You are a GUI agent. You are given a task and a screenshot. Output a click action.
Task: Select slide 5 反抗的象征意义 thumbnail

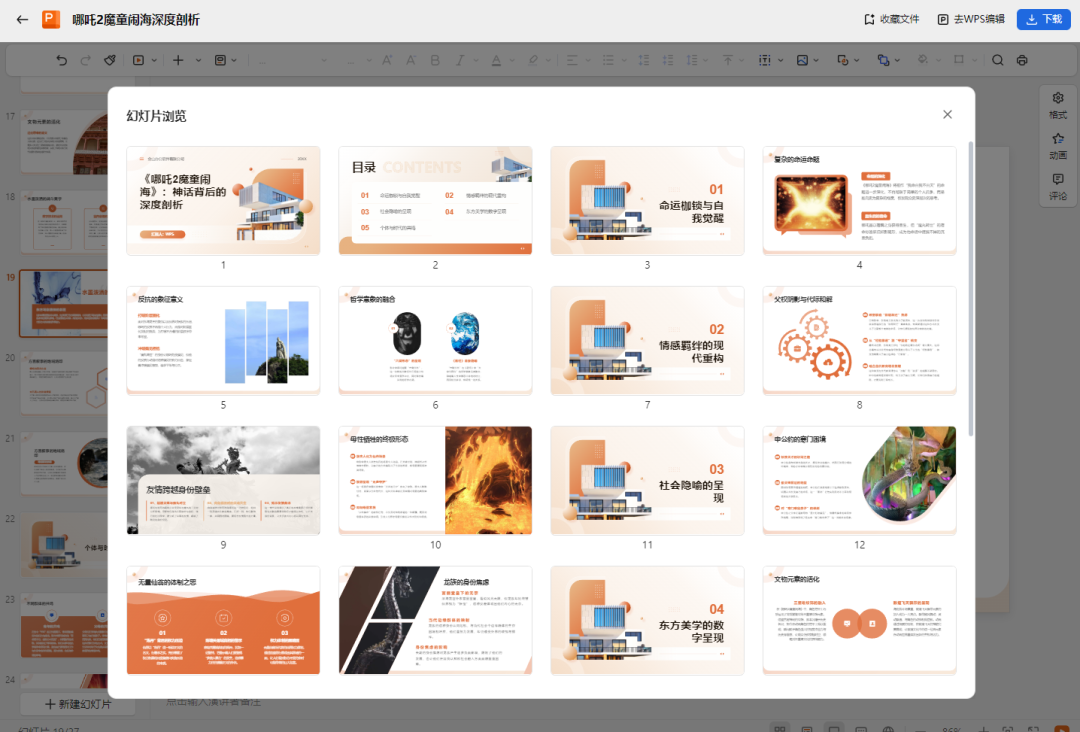pos(223,341)
